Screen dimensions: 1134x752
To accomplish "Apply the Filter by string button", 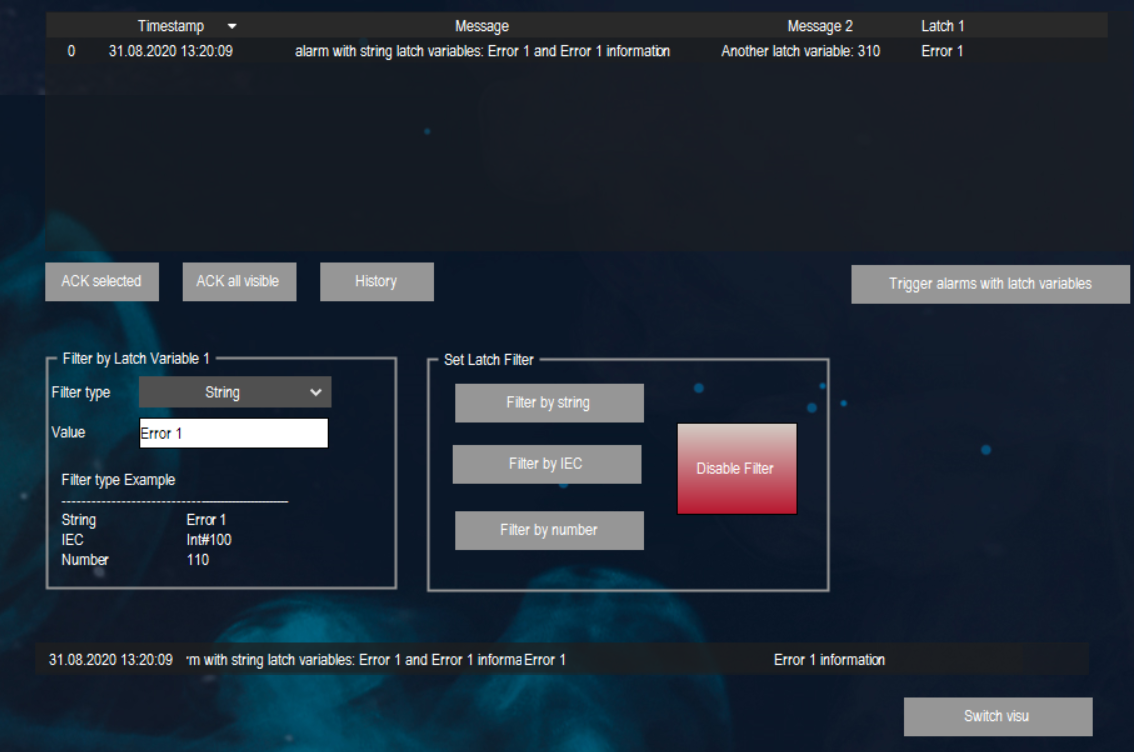I will point(548,403).
